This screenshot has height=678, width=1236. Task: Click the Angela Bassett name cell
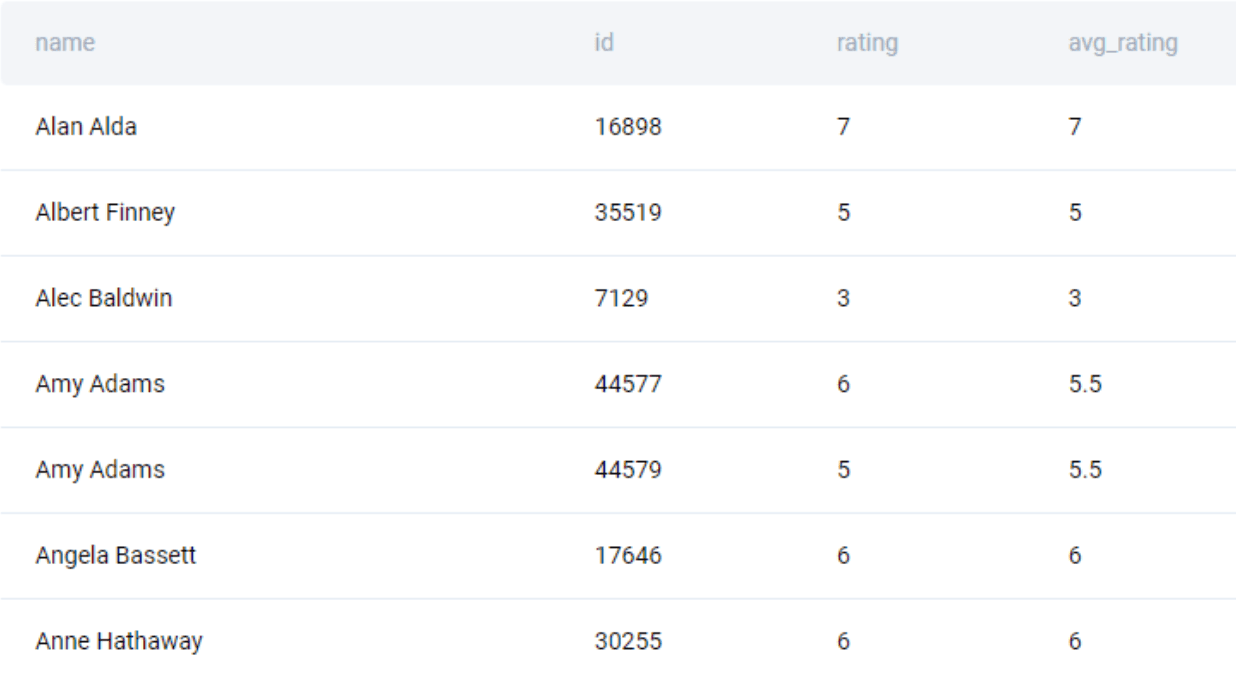click(x=116, y=555)
